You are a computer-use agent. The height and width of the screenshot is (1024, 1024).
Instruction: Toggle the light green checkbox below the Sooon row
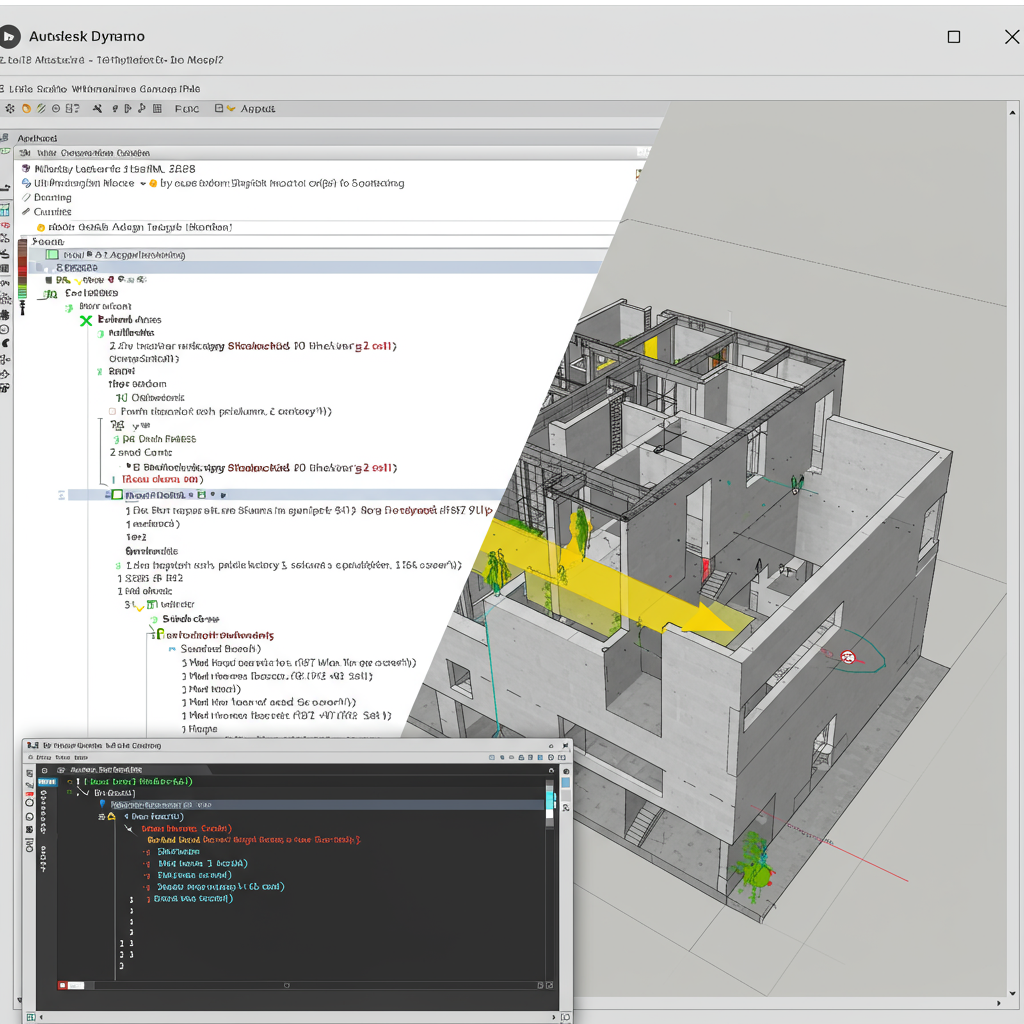pyautogui.click(x=52, y=255)
